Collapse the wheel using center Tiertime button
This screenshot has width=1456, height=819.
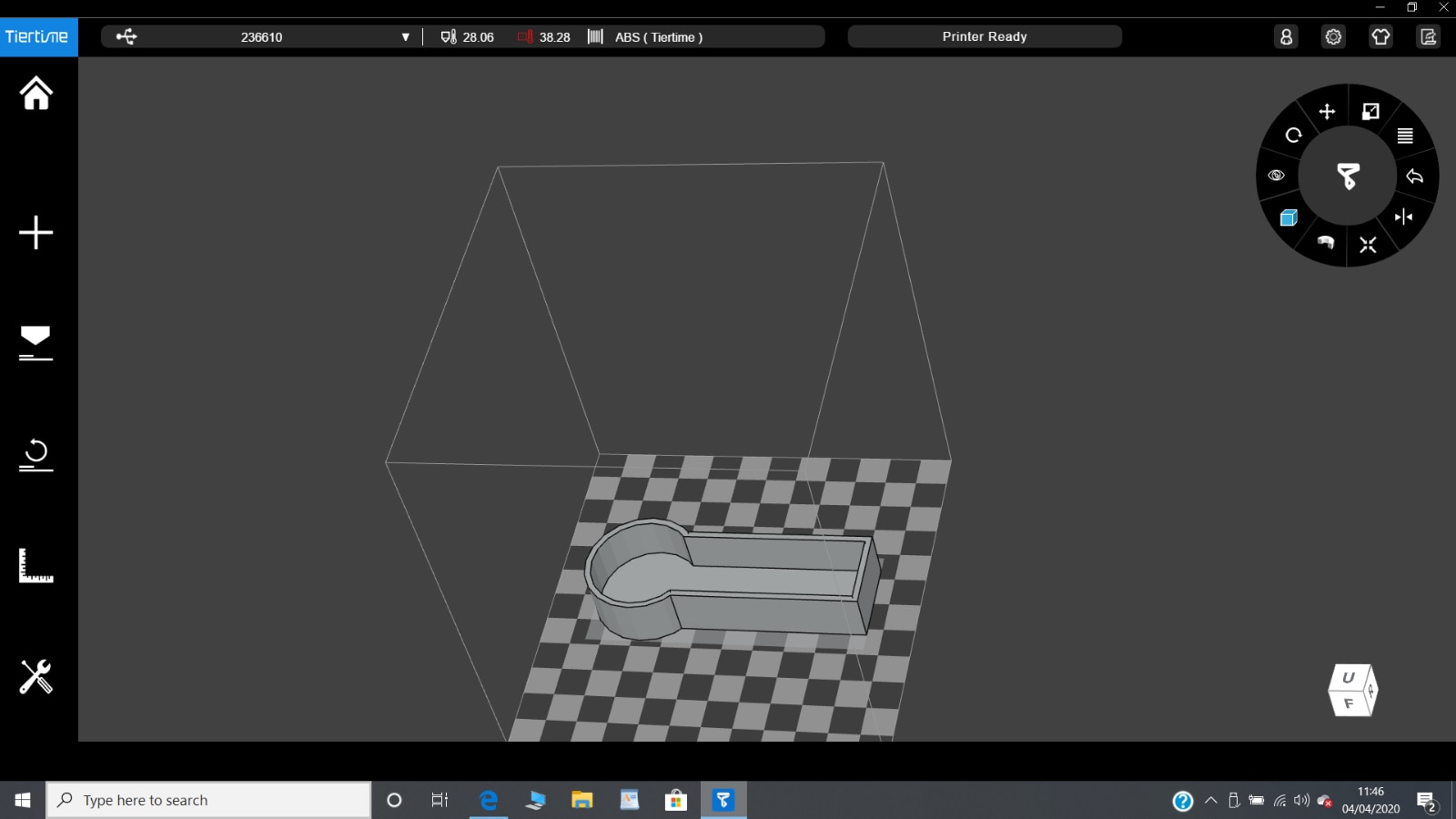1348,176
